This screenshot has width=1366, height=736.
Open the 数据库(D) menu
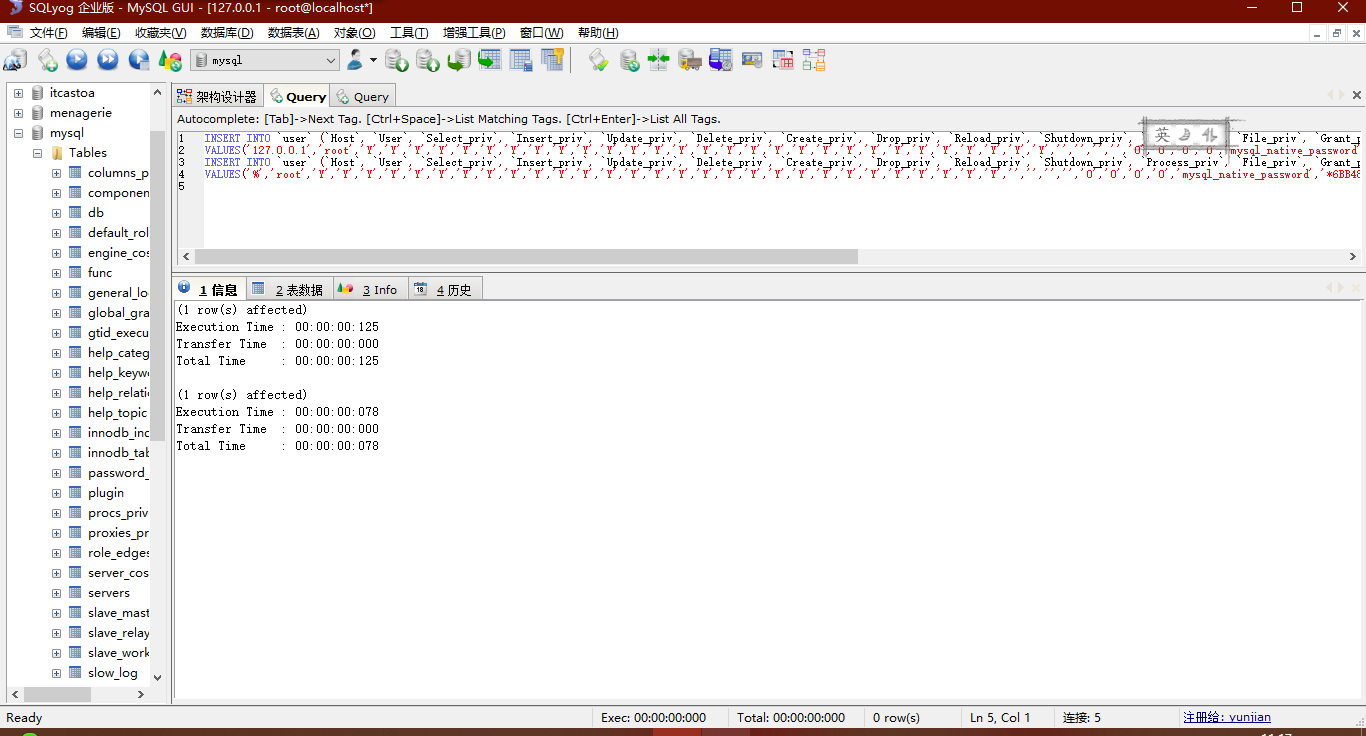click(227, 33)
